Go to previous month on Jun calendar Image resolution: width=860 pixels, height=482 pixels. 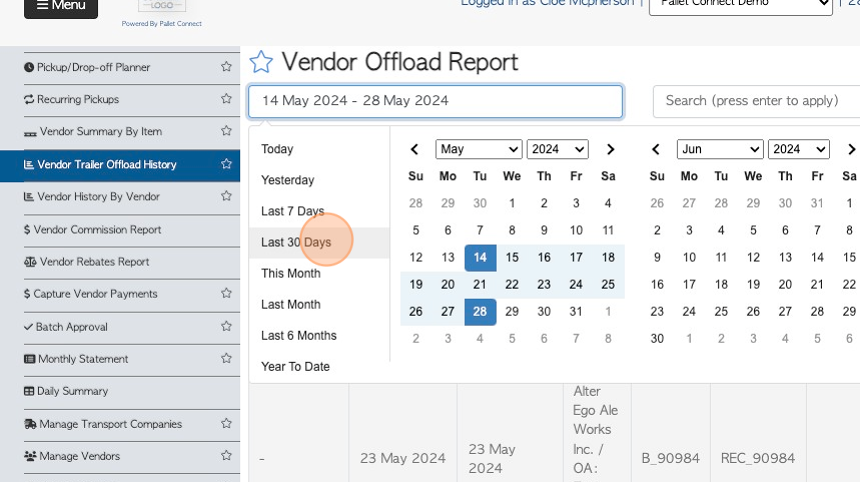pyautogui.click(x=655, y=149)
